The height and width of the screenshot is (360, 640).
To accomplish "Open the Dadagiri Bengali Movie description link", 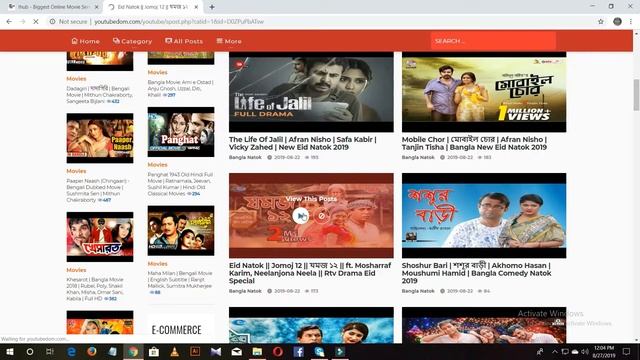I will point(99,95).
